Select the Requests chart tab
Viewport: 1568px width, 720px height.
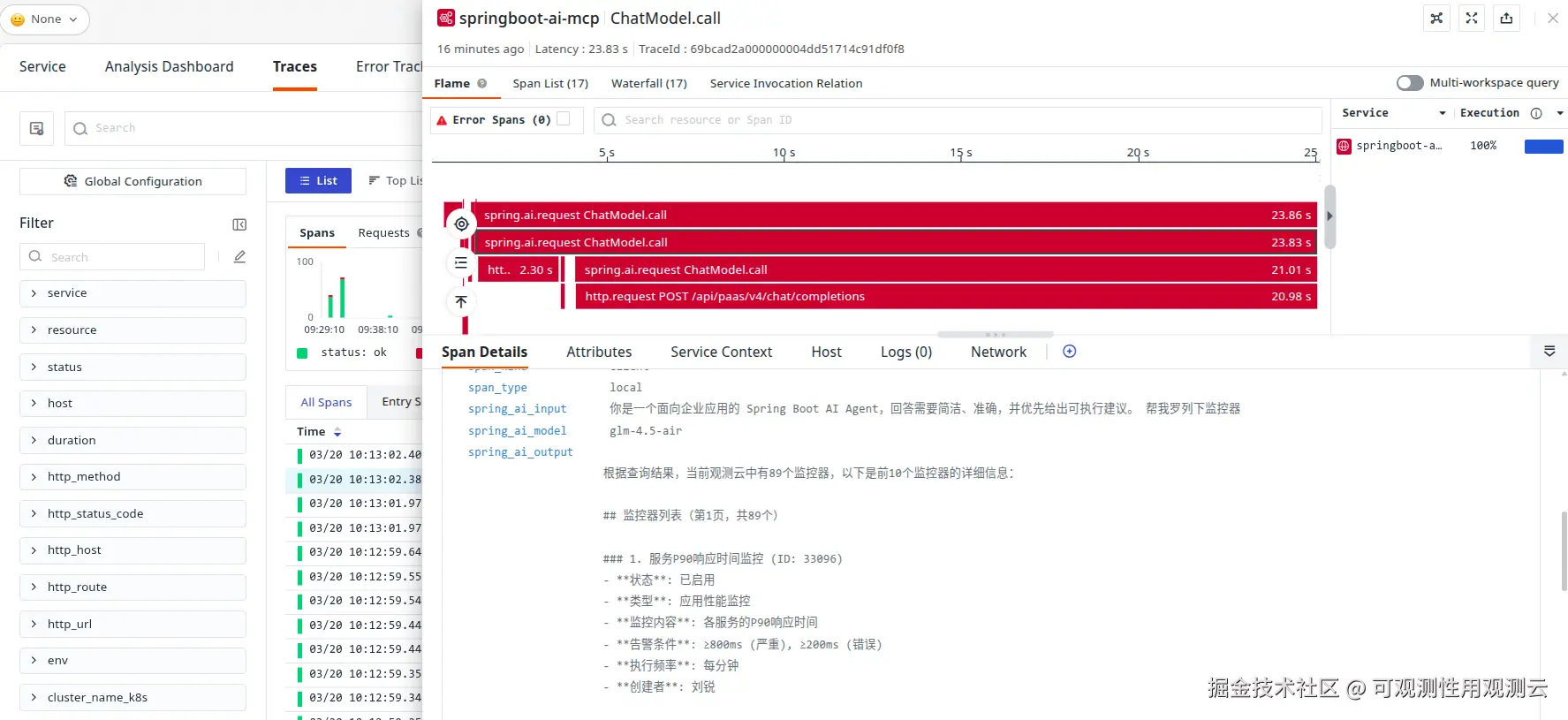point(383,233)
